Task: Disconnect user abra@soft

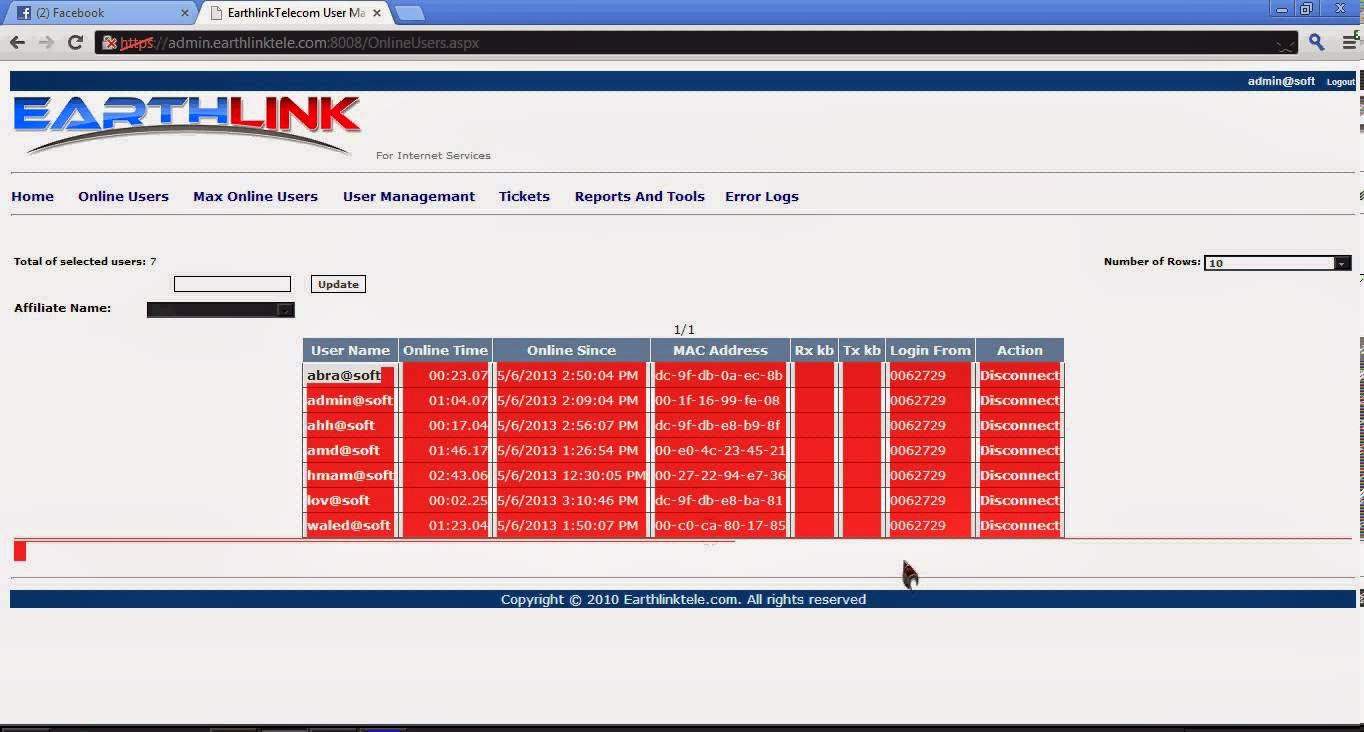Action: click(x=1019, y=375)
